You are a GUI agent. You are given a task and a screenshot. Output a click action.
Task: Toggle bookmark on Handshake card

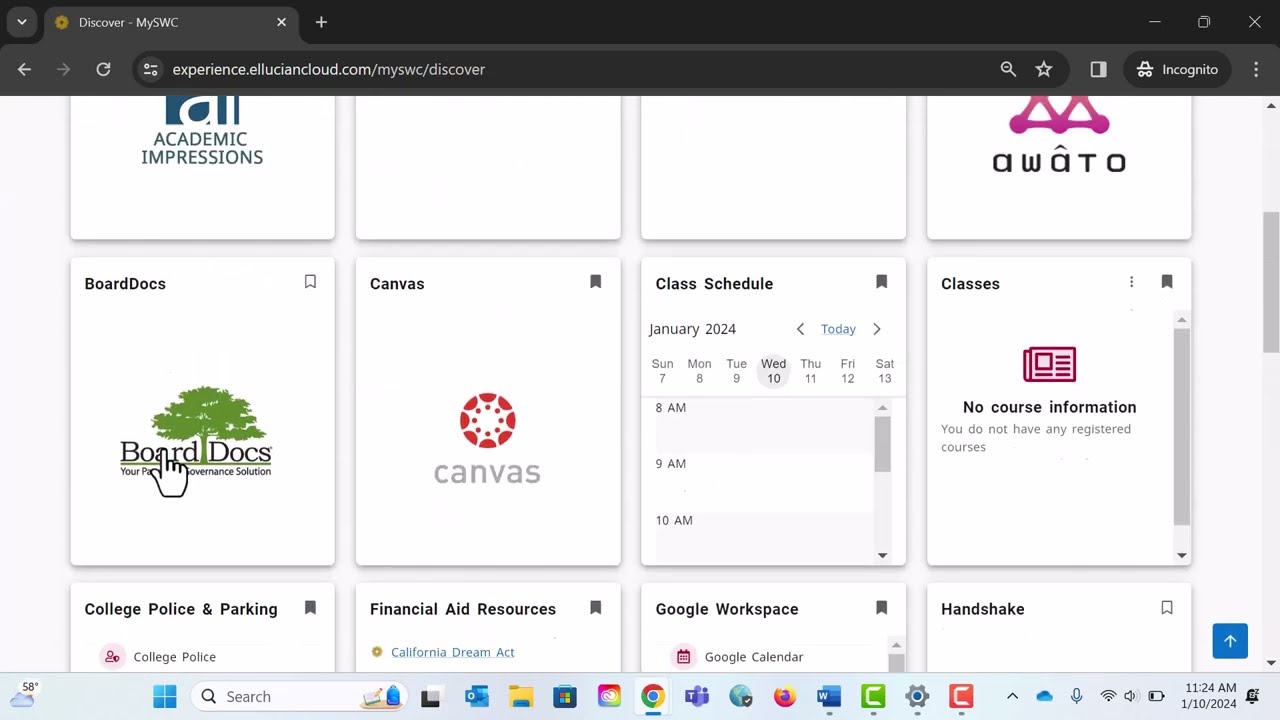click(1167, 608)
